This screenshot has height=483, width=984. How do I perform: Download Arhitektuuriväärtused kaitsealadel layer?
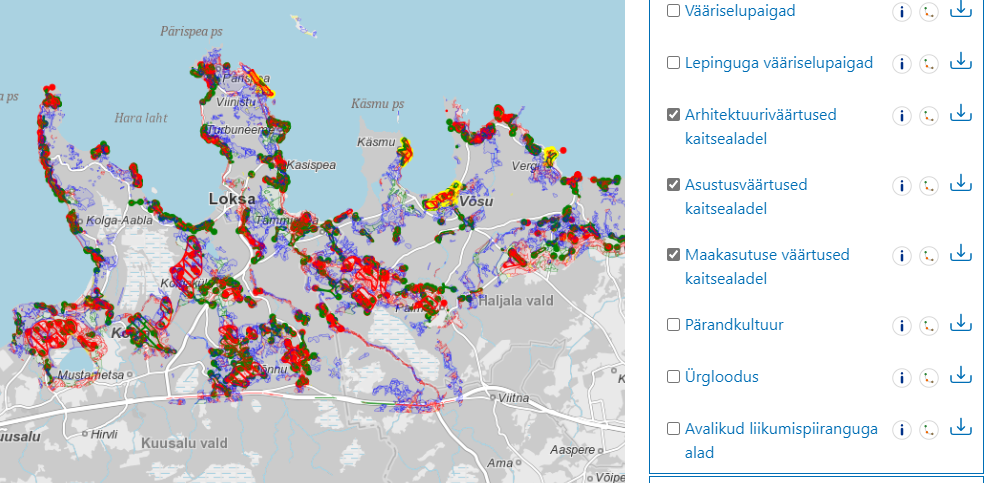click(x=960, y=113)
